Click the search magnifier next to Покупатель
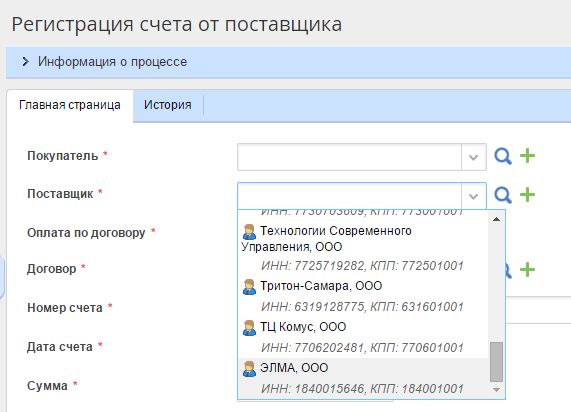The width and height of the screenshot is (571, 412). (x=503, y=157)
